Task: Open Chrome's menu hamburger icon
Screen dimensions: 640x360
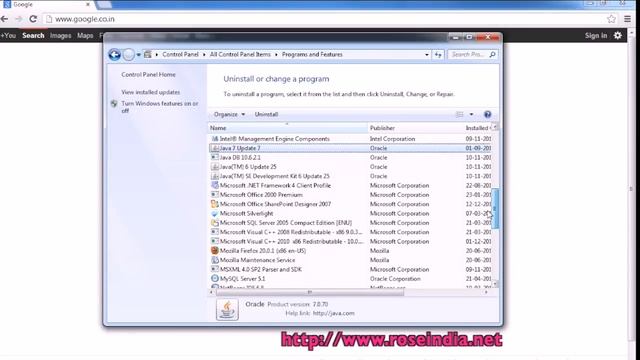Action: 628,19
